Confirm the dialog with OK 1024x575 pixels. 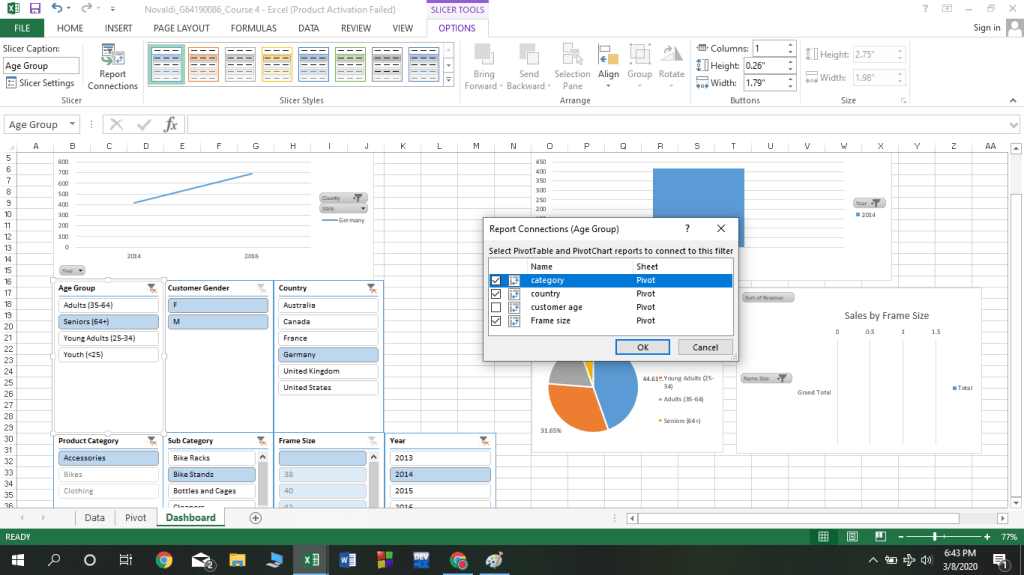[641, 347]
